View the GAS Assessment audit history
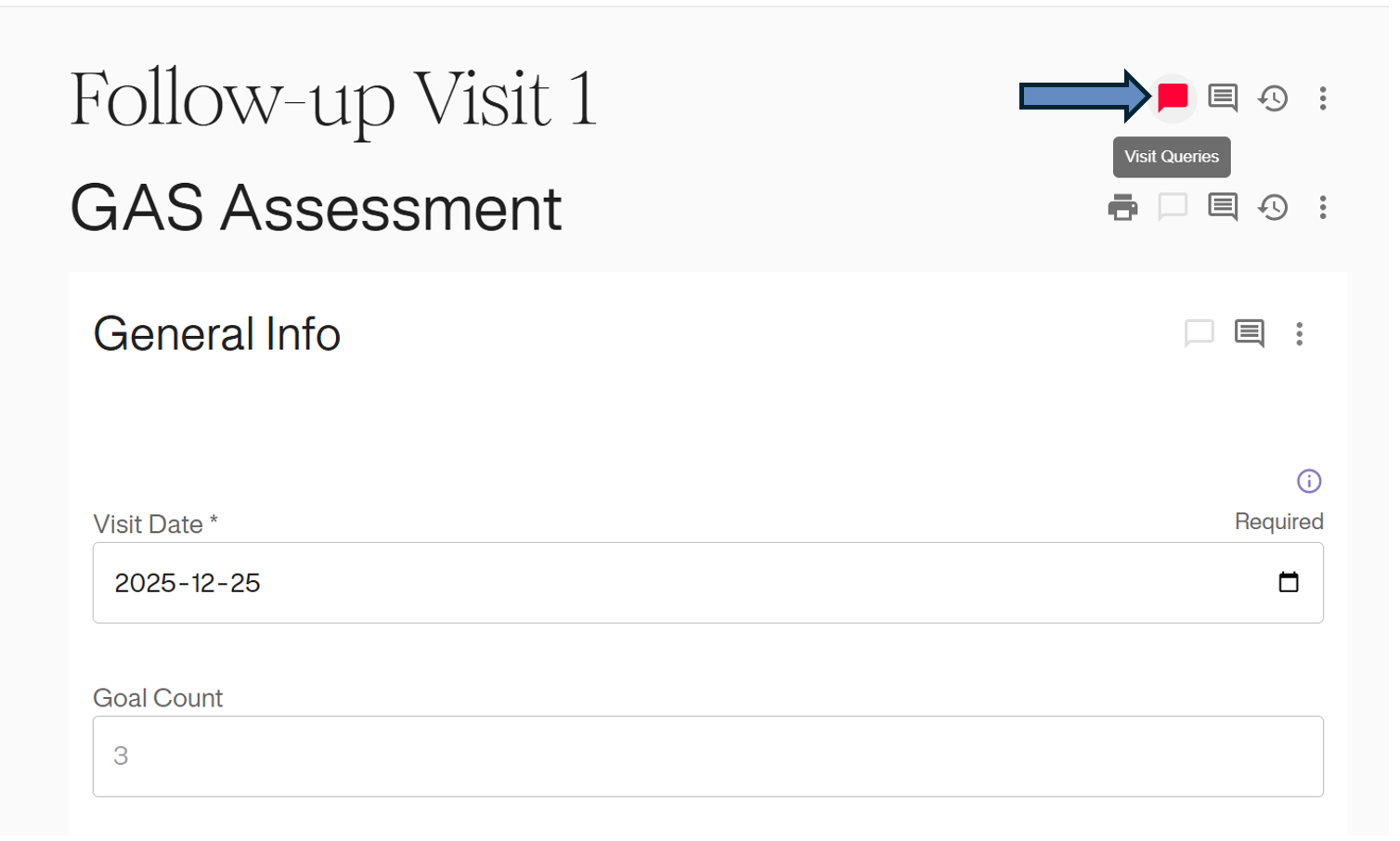Screen dimensions: 1400x841 click(x=1273, y=207)
